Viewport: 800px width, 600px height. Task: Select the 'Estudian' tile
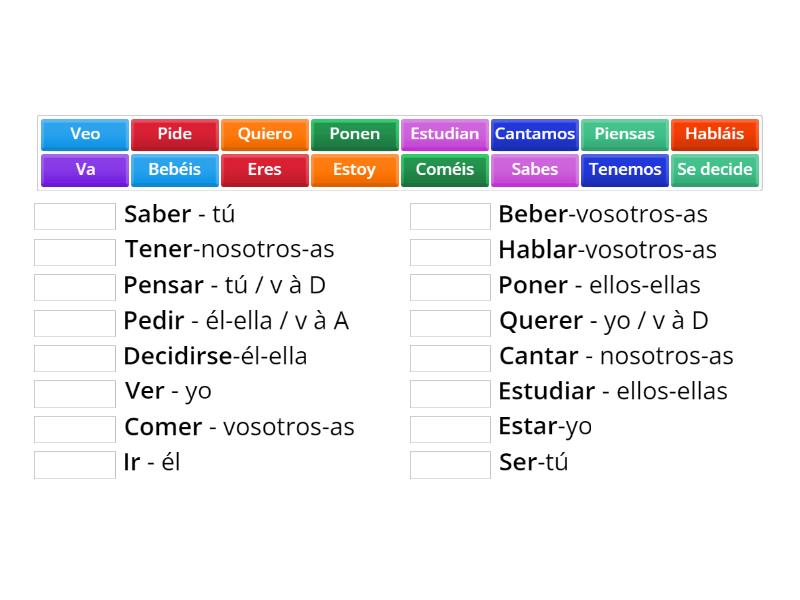[x=444, y=134]
